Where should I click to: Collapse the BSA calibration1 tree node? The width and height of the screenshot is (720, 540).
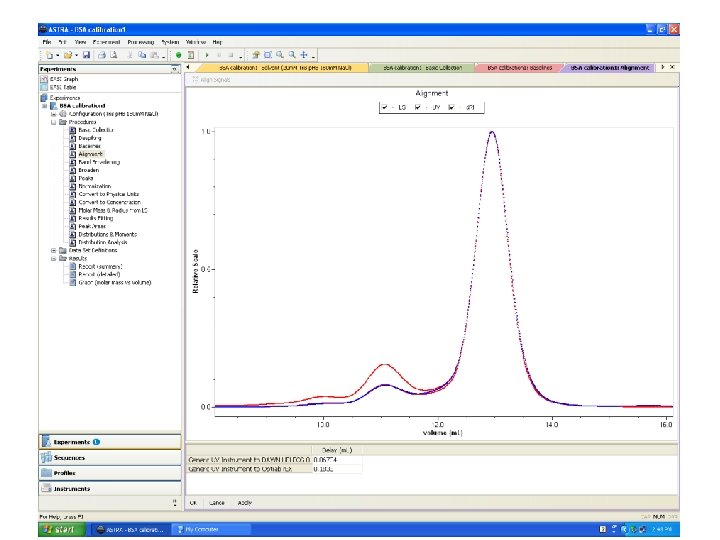coord(45,106)
